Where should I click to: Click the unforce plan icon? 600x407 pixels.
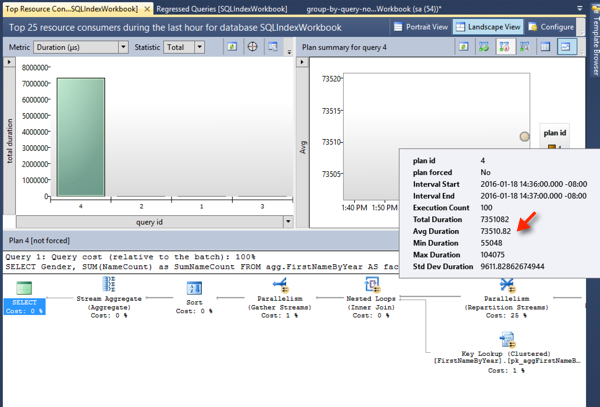(505, 47)
